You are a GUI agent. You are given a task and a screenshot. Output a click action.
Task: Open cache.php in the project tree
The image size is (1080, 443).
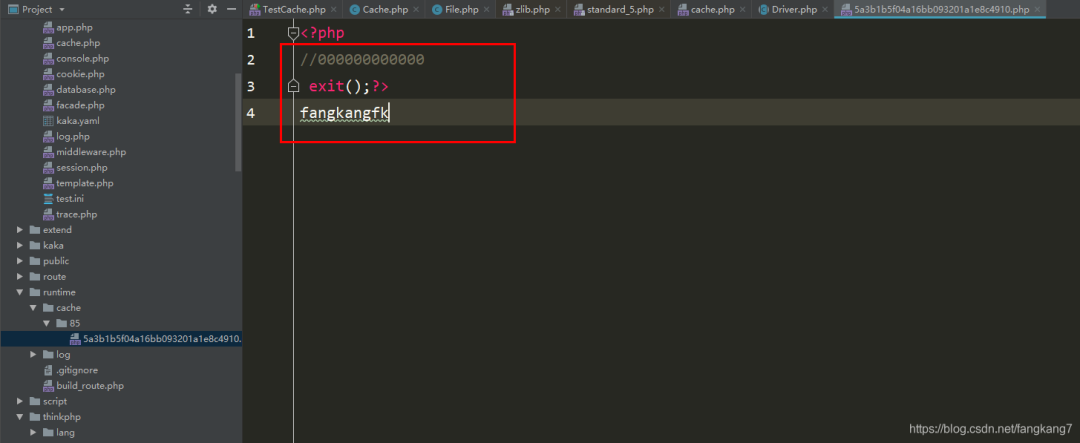78,43
